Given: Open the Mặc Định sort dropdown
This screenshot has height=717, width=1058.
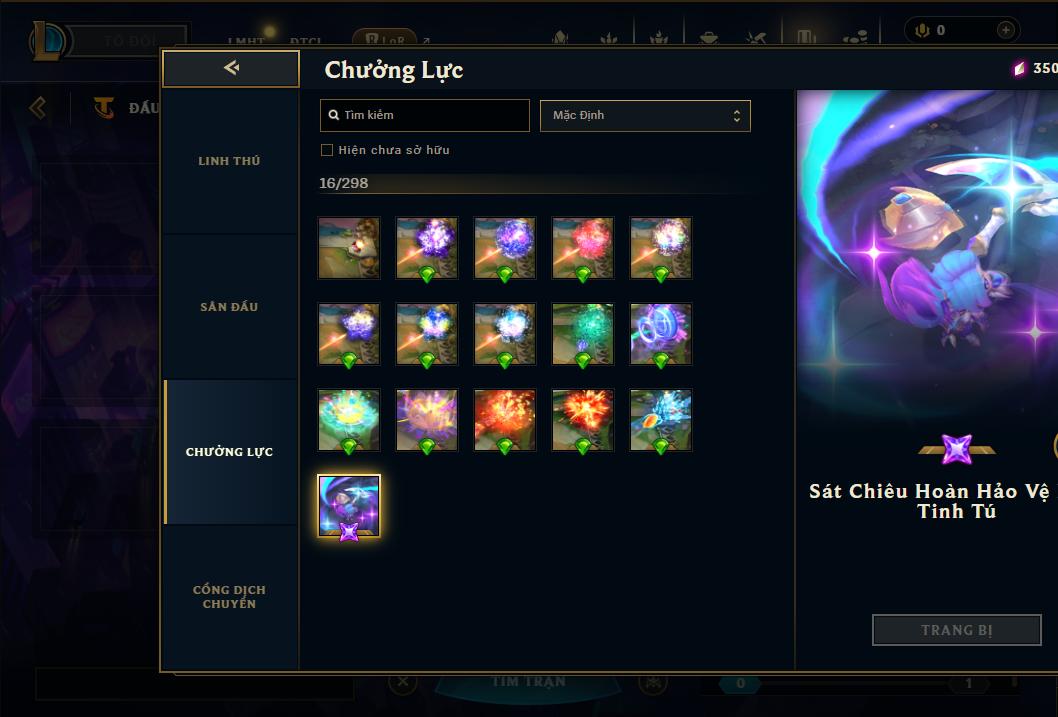Looking at the screenshot, I should (645, 115).
